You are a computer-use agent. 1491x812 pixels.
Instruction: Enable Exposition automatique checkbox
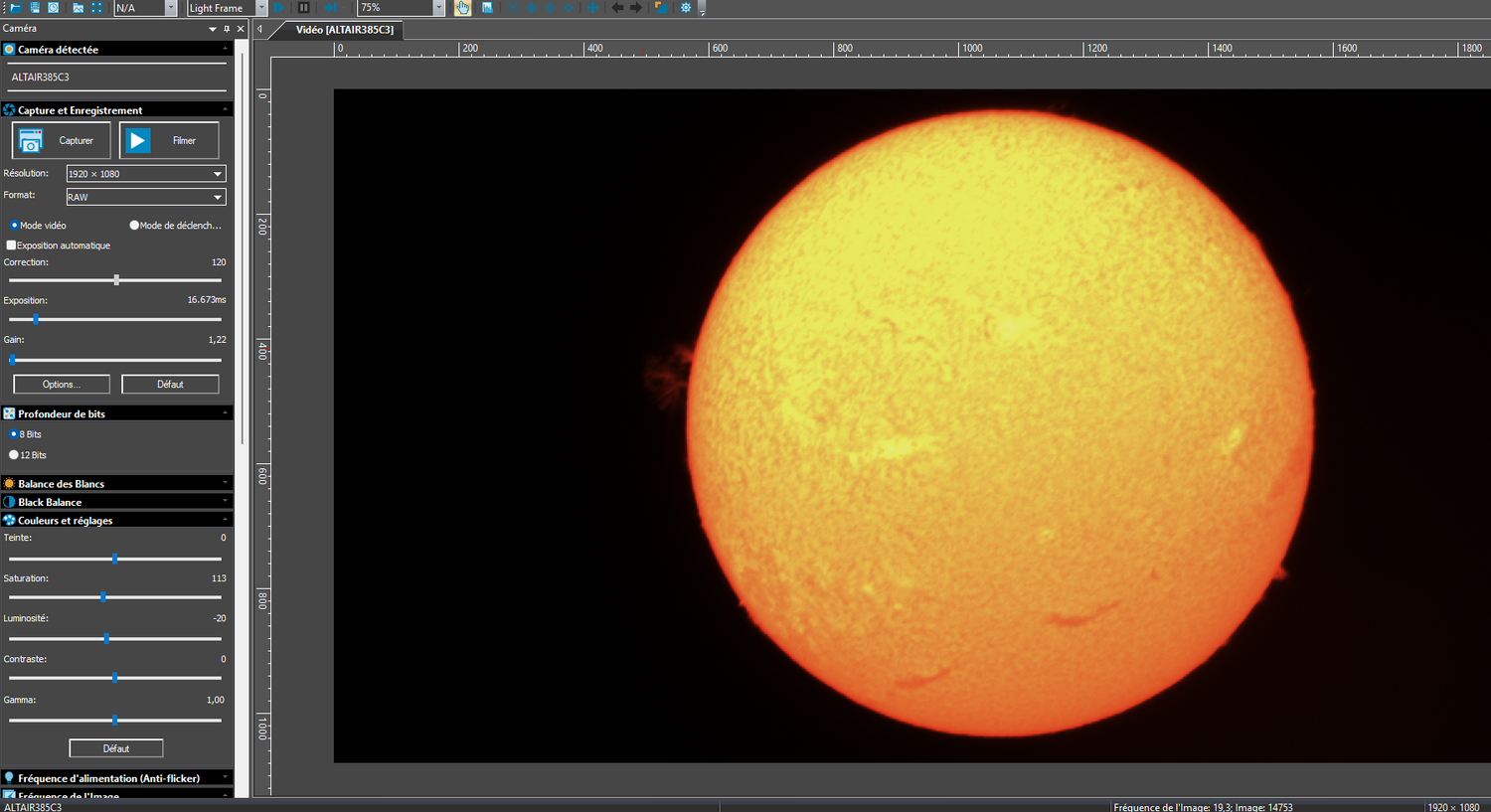click(12, 245)
